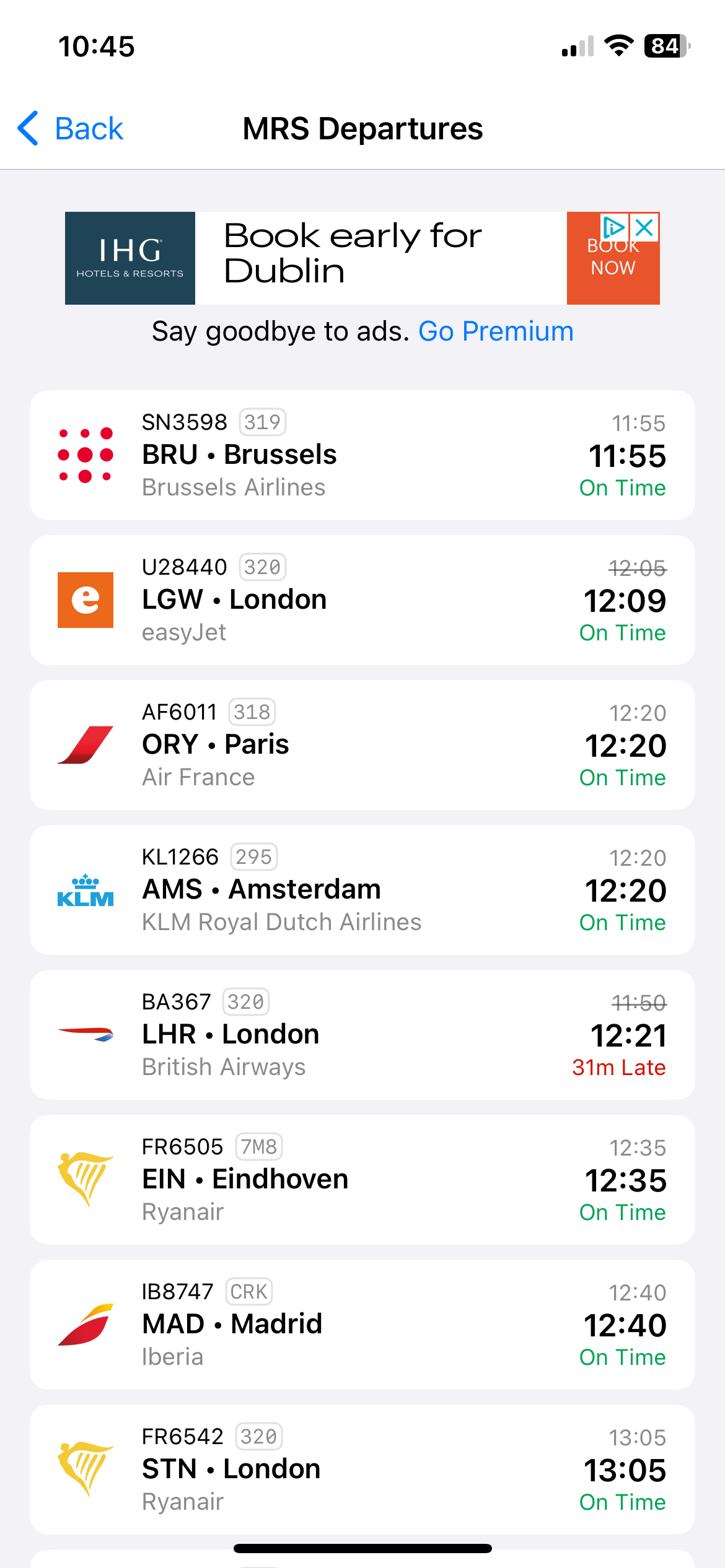This screenshot has width=725, height=1568.
Task: Open flight U28440 to London Gatwick
Action: point(362,600)
